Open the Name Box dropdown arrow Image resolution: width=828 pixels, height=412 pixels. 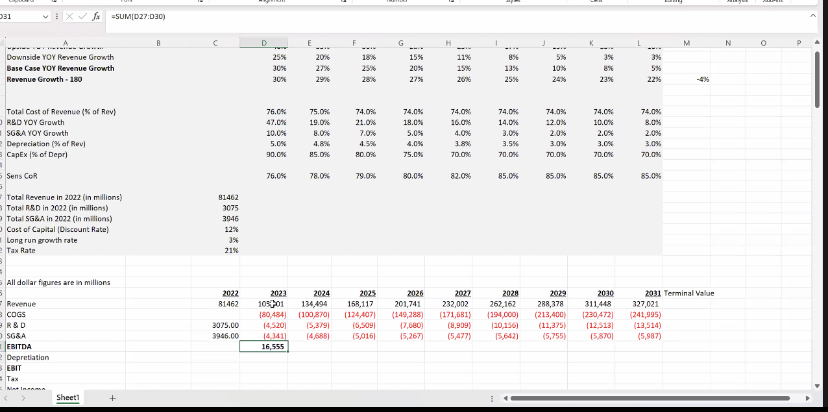tap(45, 16)
